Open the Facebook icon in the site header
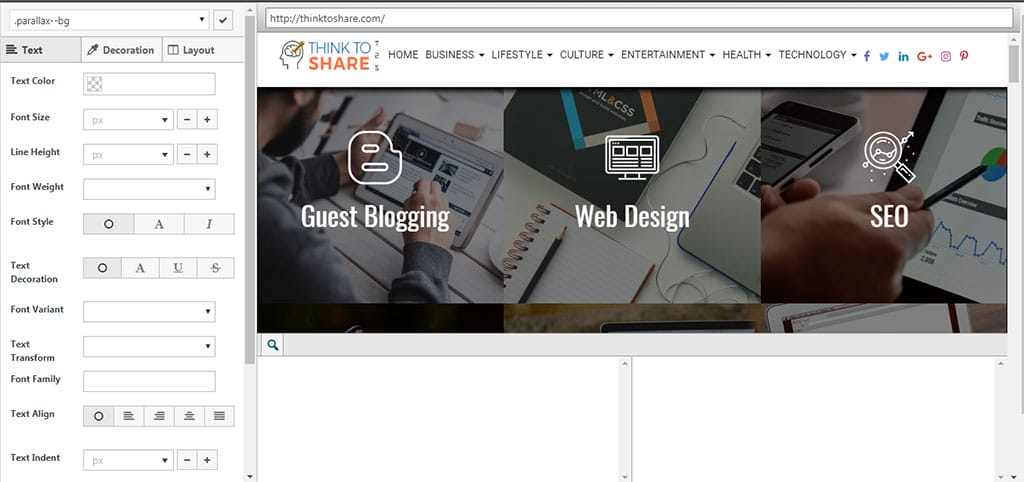The height and width of the screenshot is (482, 1024). (x=867, y=56)
